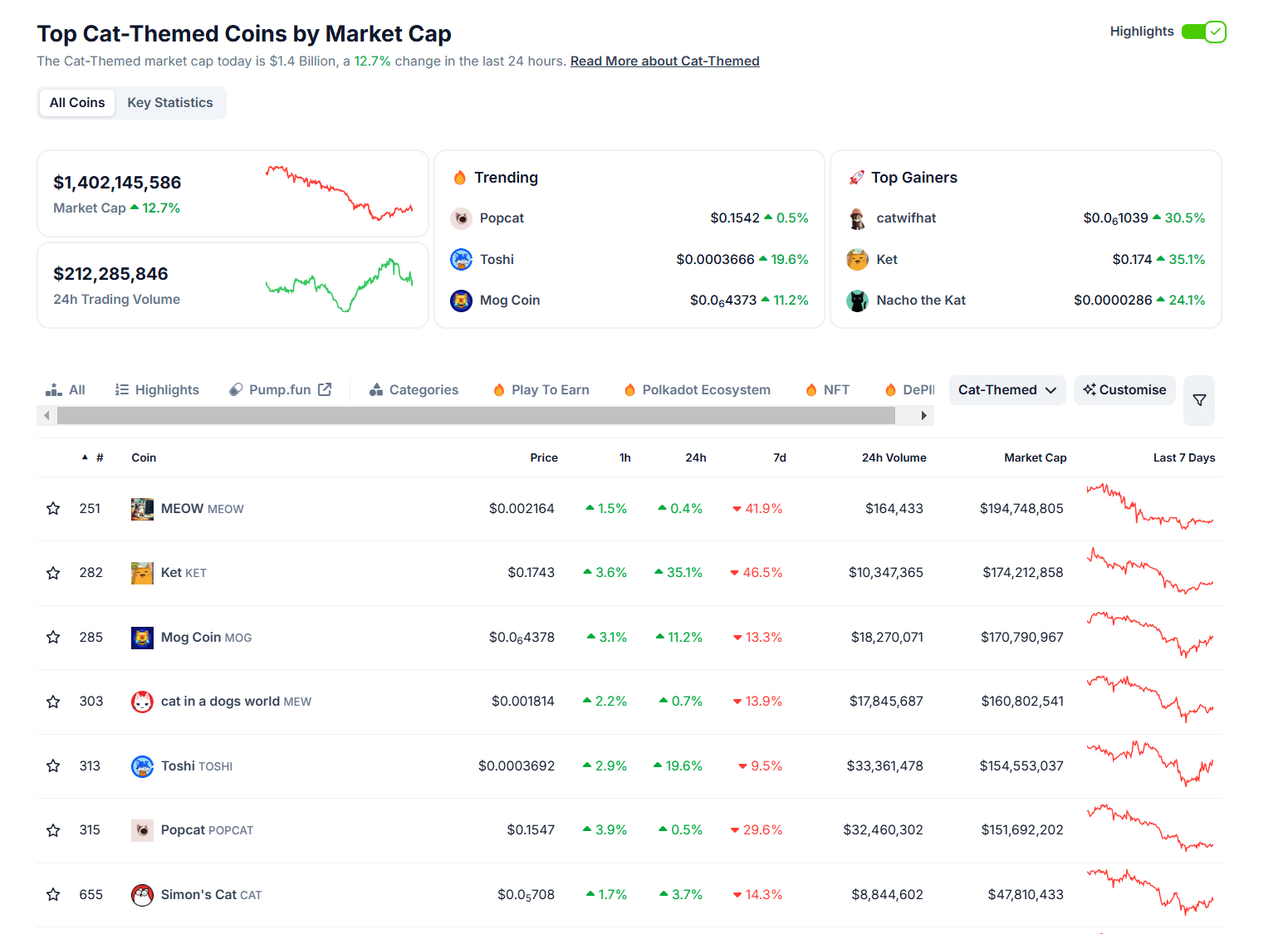Image resolution: width=1288 pixels, height=934 pixels.
Task: Star the Ket coin row
Action: 53,573
